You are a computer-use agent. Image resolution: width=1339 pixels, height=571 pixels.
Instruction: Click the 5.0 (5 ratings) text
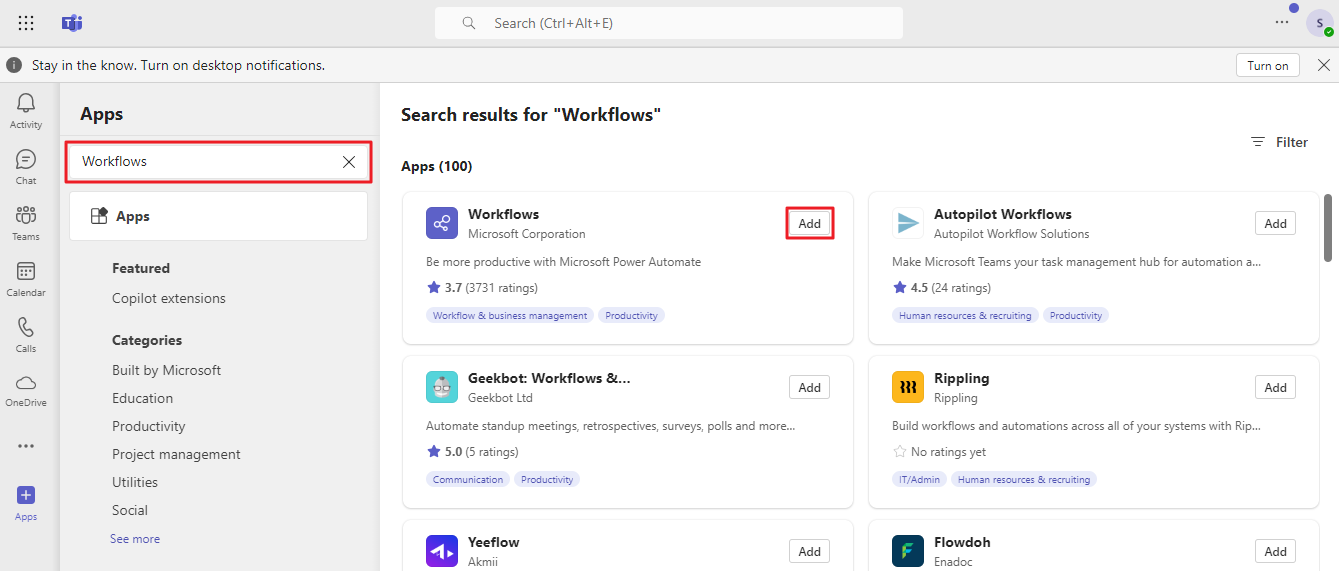(x=484, y=452)
